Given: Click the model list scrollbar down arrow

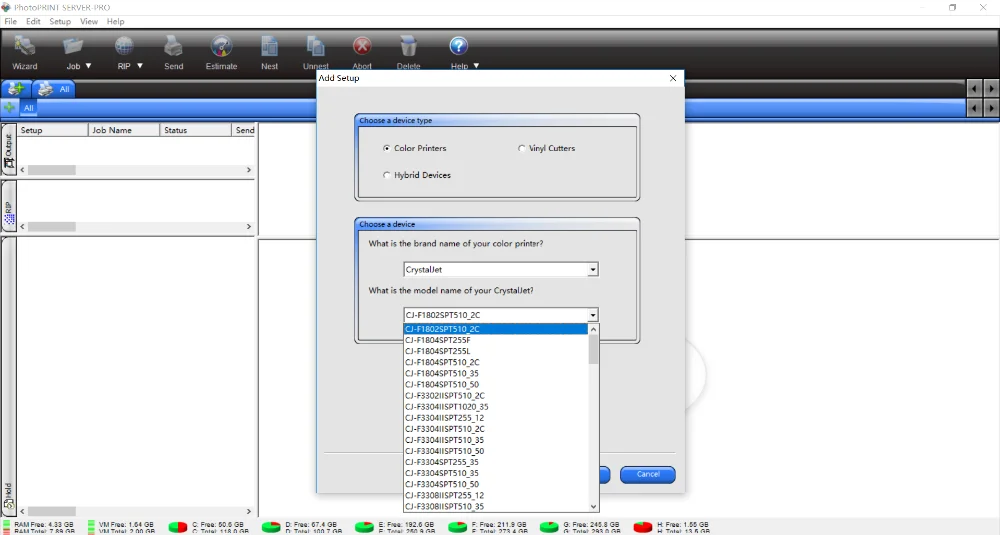Looking at the screenshot, I should 593,507.
